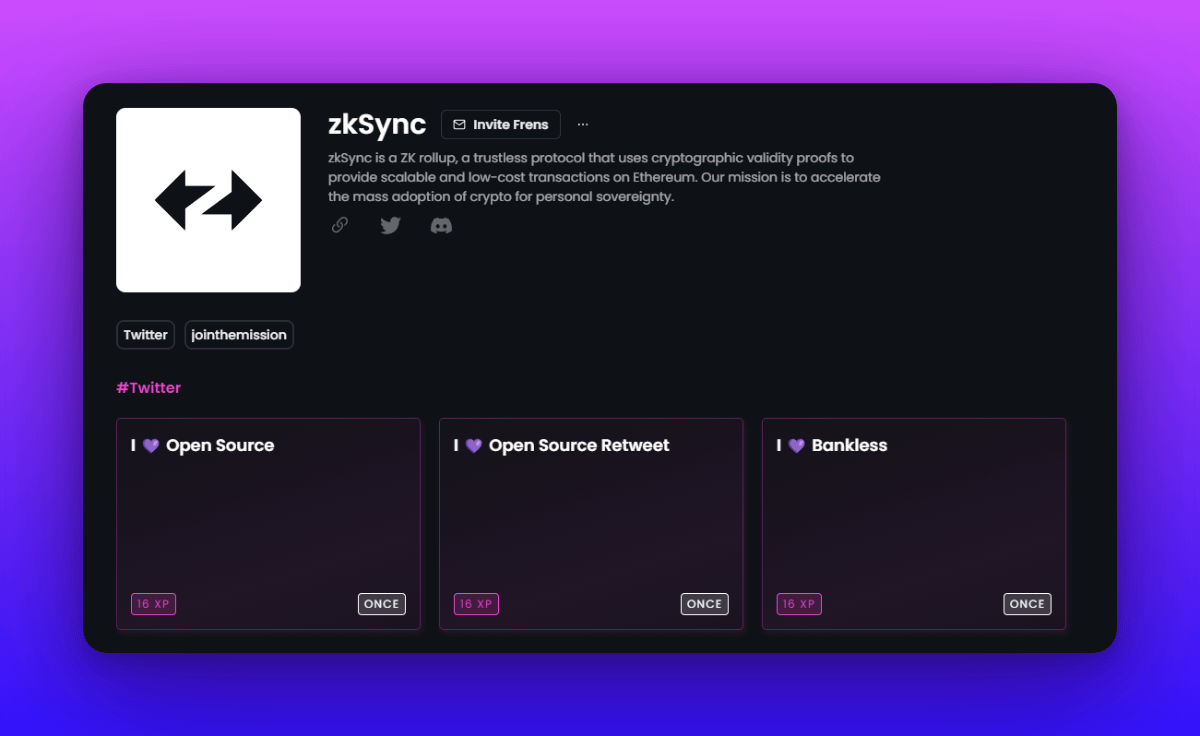This screenshot has height=736, width=1200.
Task: Open the Bankless quest title
Action: click(x=849, y=446)
